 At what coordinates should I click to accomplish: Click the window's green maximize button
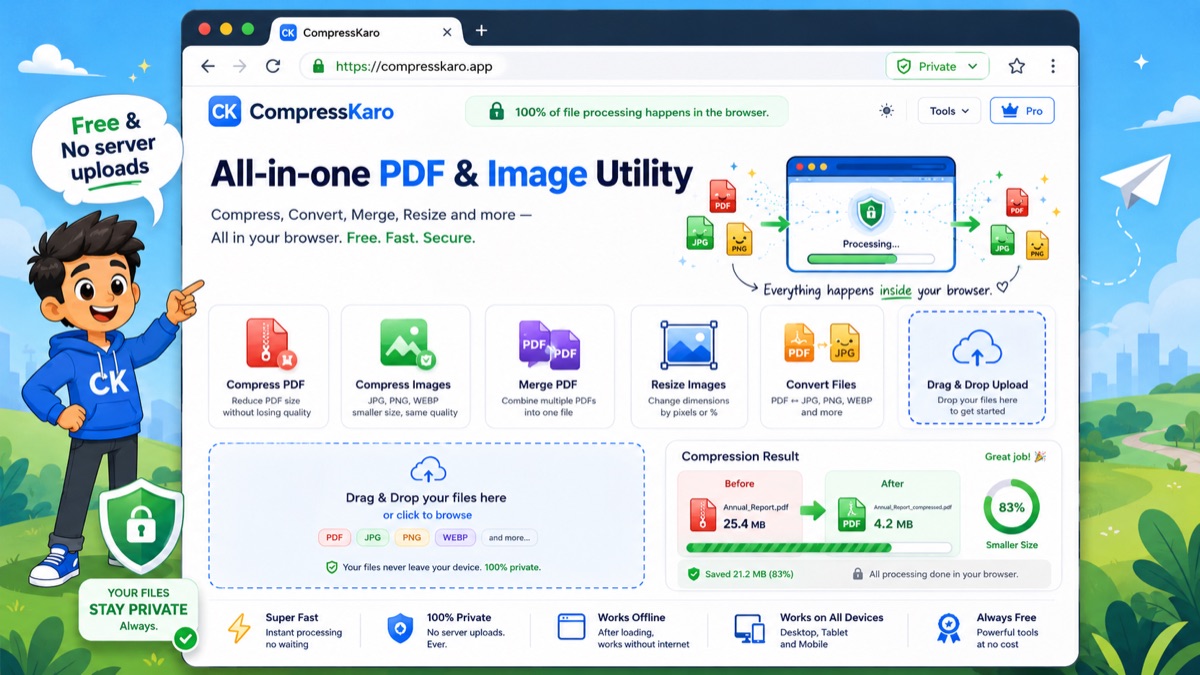(x=248, y=30)
